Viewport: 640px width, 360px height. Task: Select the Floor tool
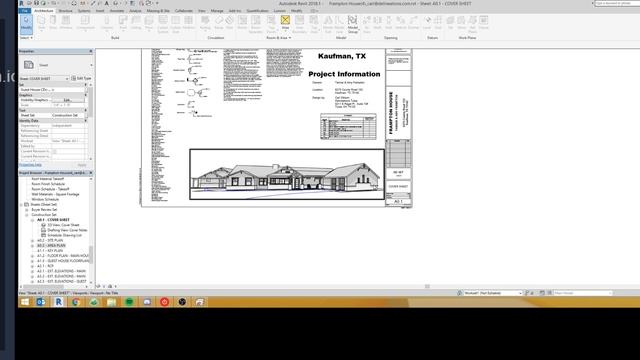(149, 23)
